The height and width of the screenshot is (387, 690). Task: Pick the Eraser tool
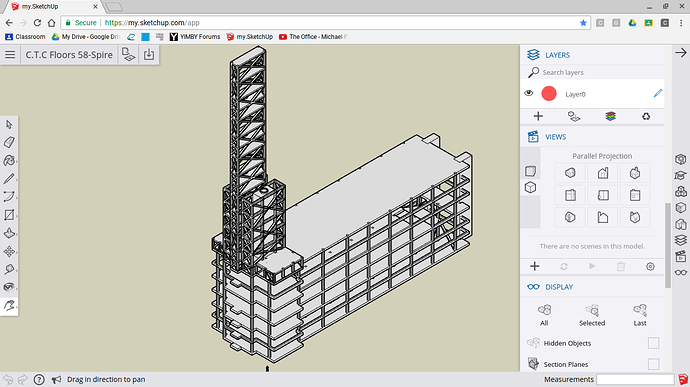9,142
